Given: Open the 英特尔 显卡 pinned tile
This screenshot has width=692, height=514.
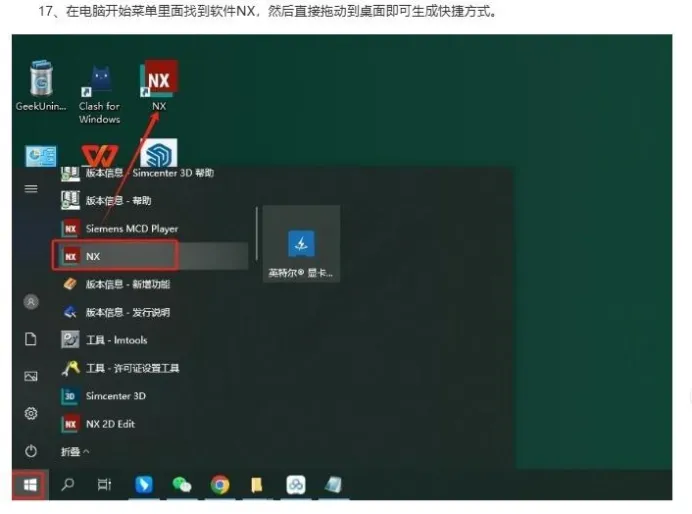Looking at the screenshot, I should (x=301, y=244).
